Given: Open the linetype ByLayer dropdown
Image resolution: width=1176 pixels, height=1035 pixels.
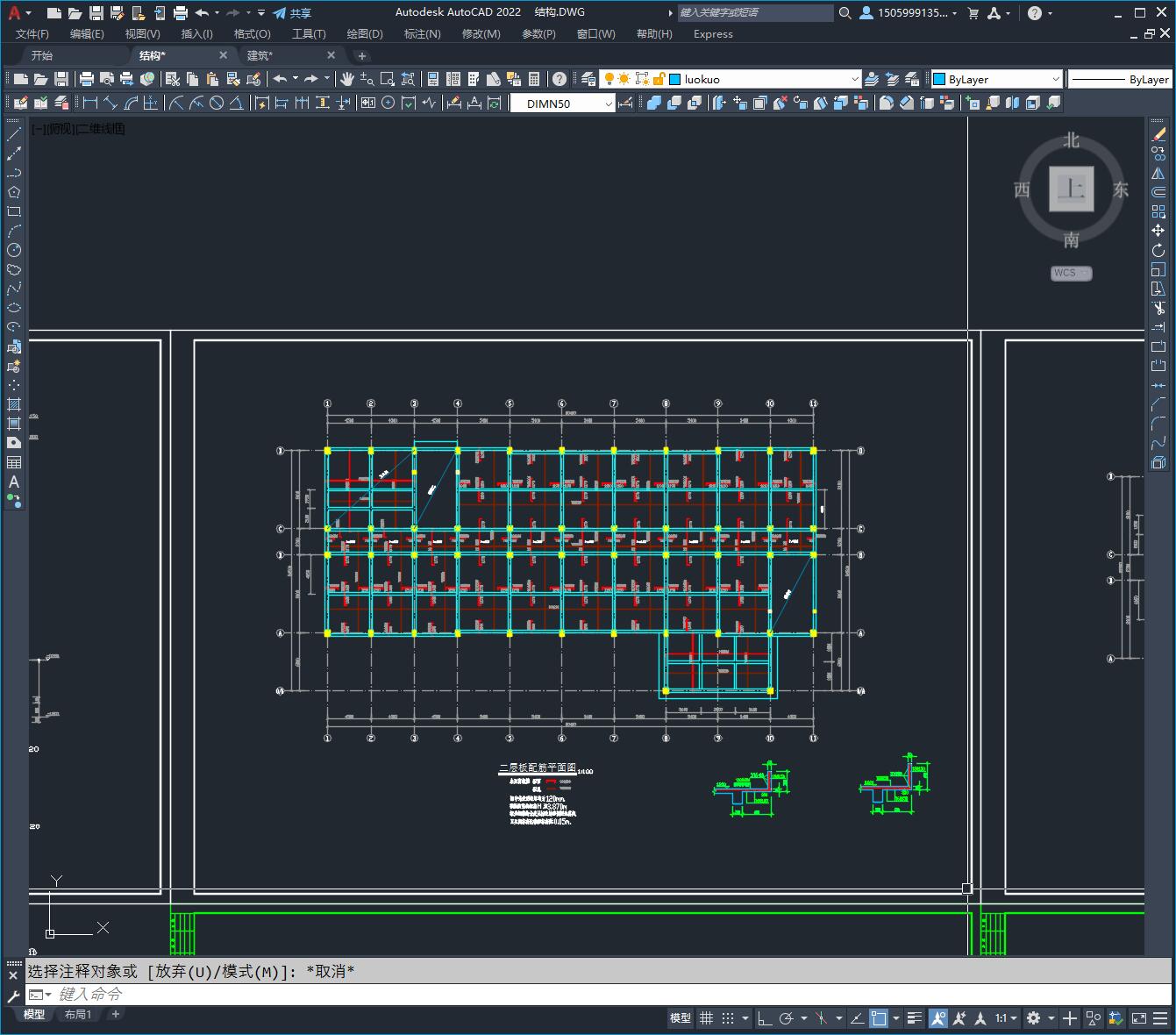Looking at the screenshot, I should click(x=1120, y=79).
